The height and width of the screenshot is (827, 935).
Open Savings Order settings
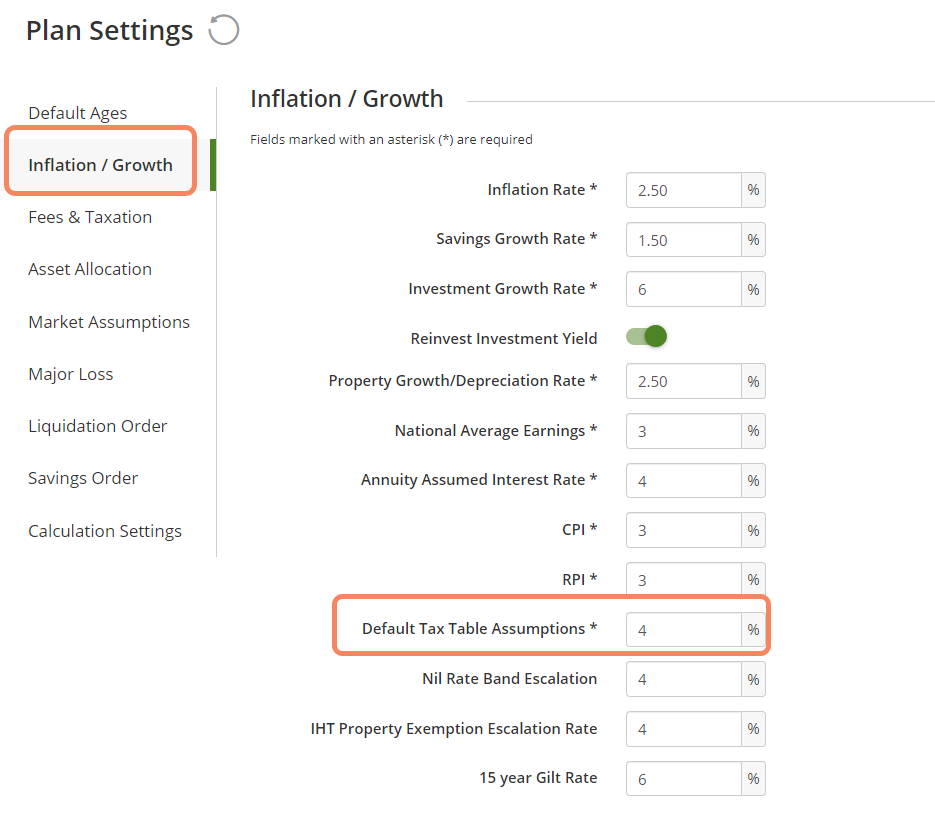coord(83,478)
